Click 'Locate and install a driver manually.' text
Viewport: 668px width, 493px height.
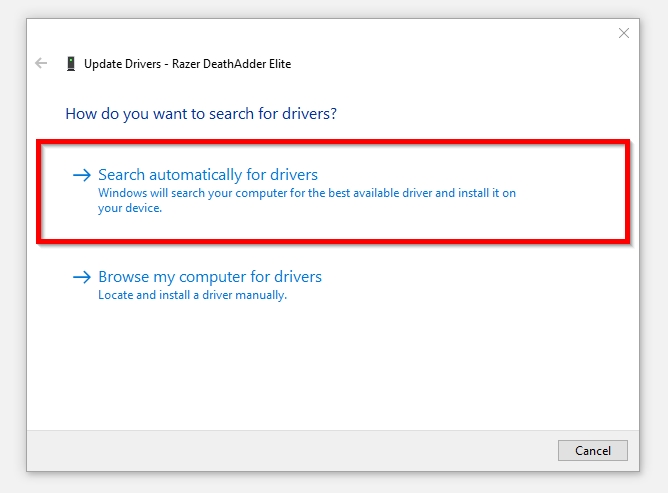pos(193,295)
